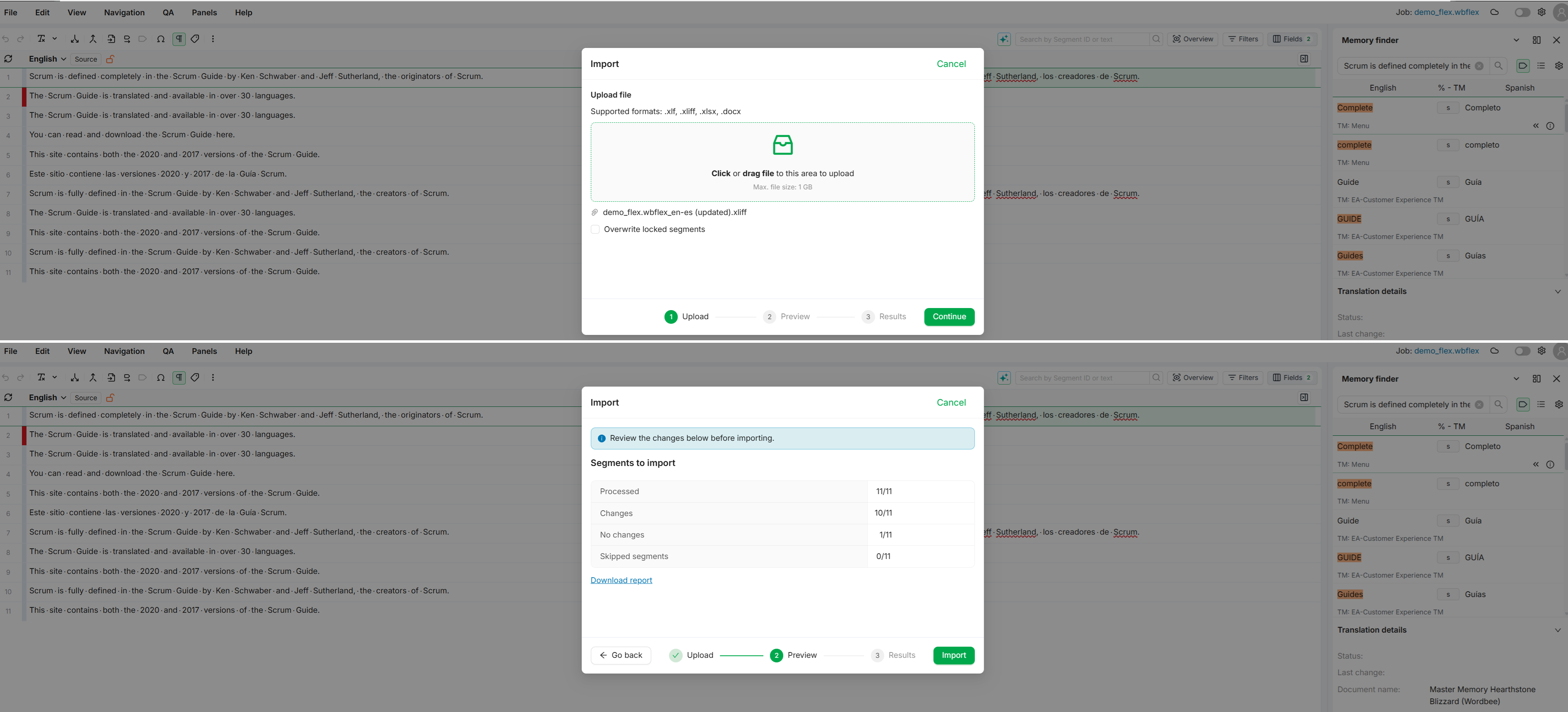Image resolution: width=1568 pixels, height=712 pixels.
Task: Open QA menu in Preview-step window
Action: tap(168, 351)
